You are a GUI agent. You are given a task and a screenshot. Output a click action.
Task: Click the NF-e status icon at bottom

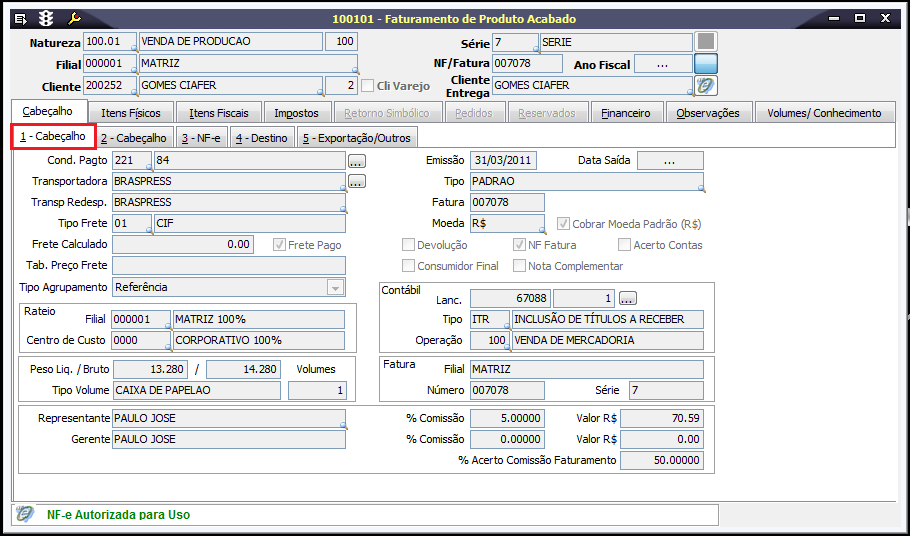[x=27, y=514]
